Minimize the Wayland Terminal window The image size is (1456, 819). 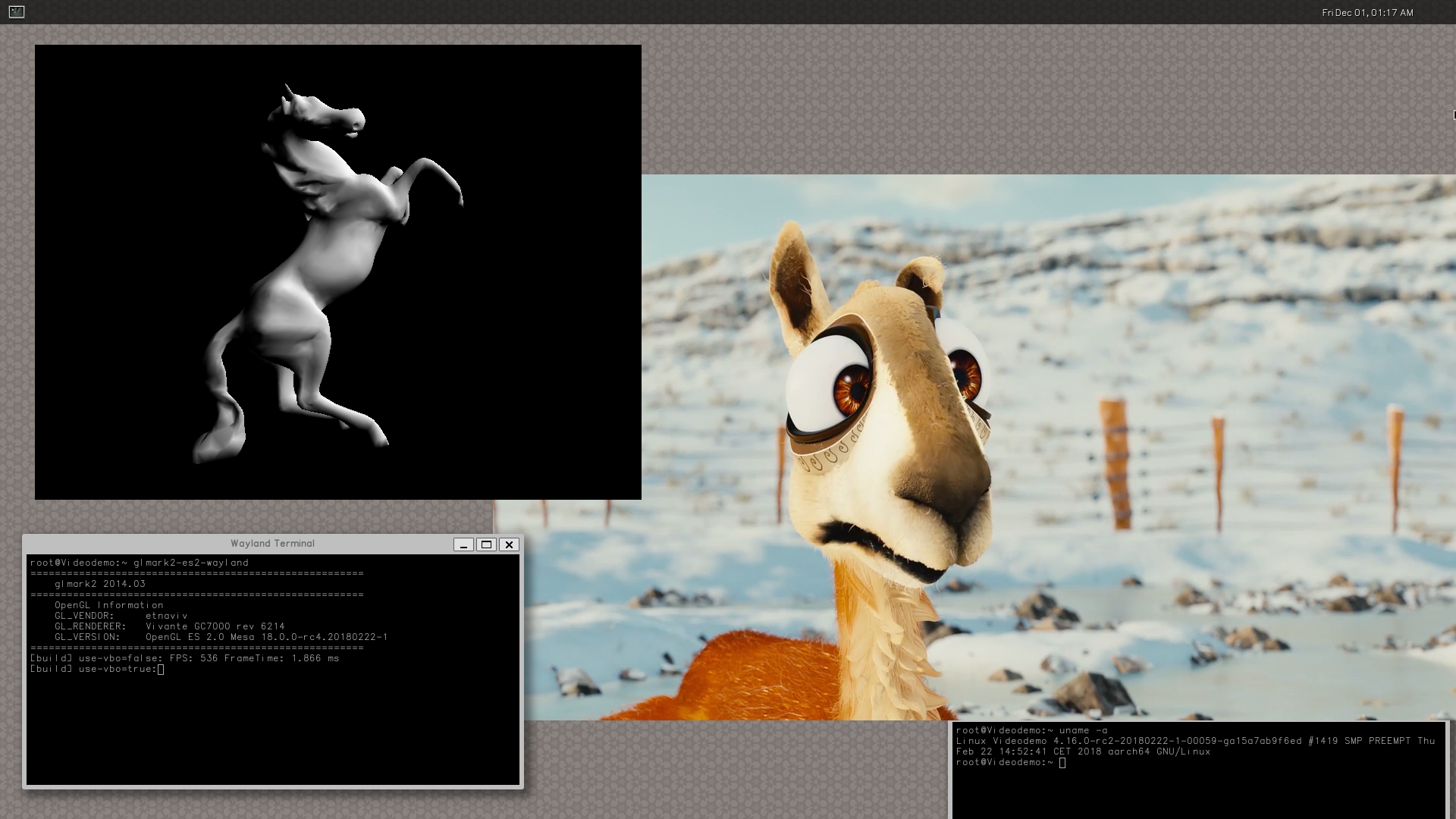pyautogui.click(x=463, y=544)
